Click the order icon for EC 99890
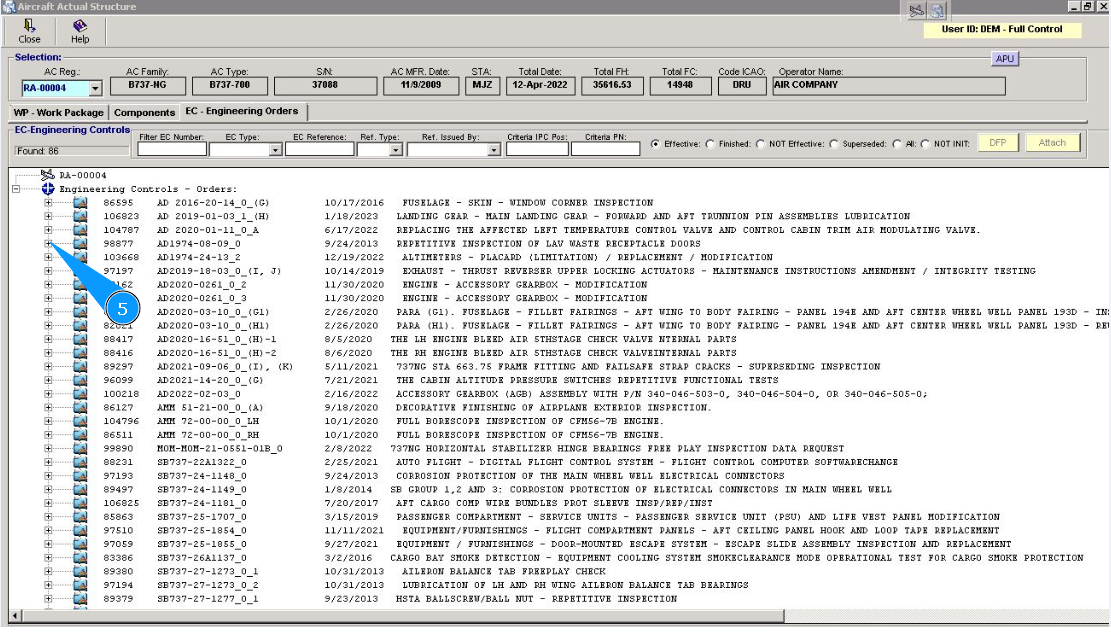Viewport: 1111px width, 633px height. (80, 449)
